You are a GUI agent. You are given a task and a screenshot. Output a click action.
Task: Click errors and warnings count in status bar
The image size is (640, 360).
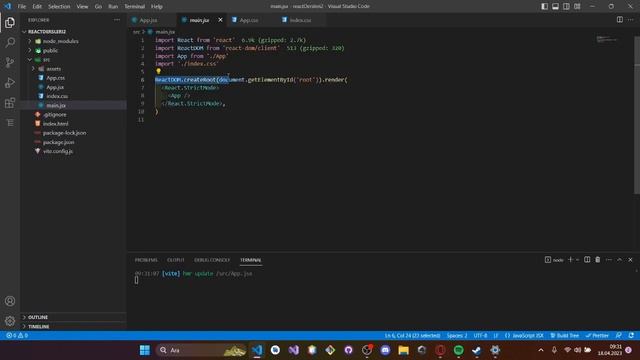(17, 336)
